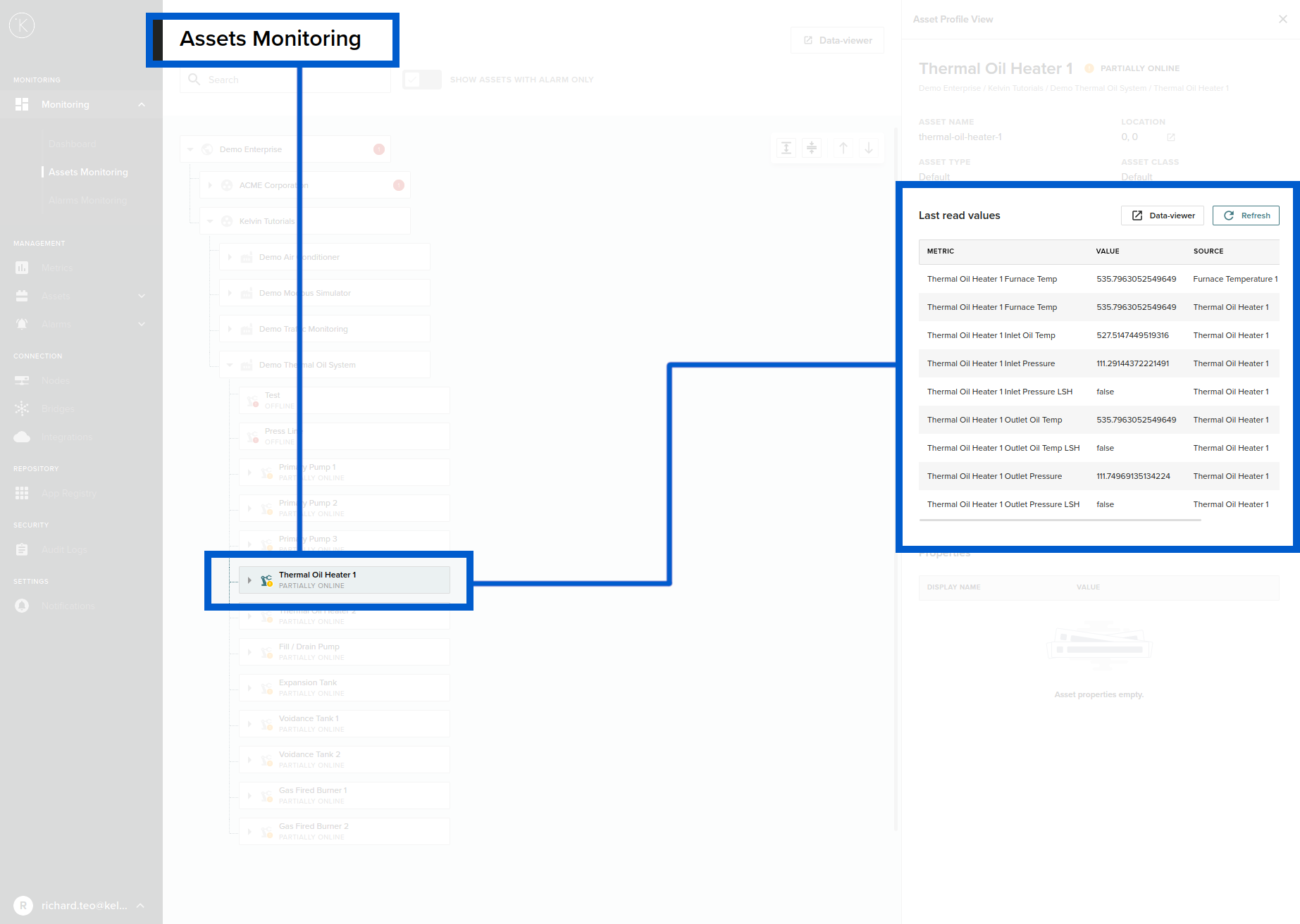Refresh the last read values
This screenshot has height=924, width=1300.
point(1245,216)
